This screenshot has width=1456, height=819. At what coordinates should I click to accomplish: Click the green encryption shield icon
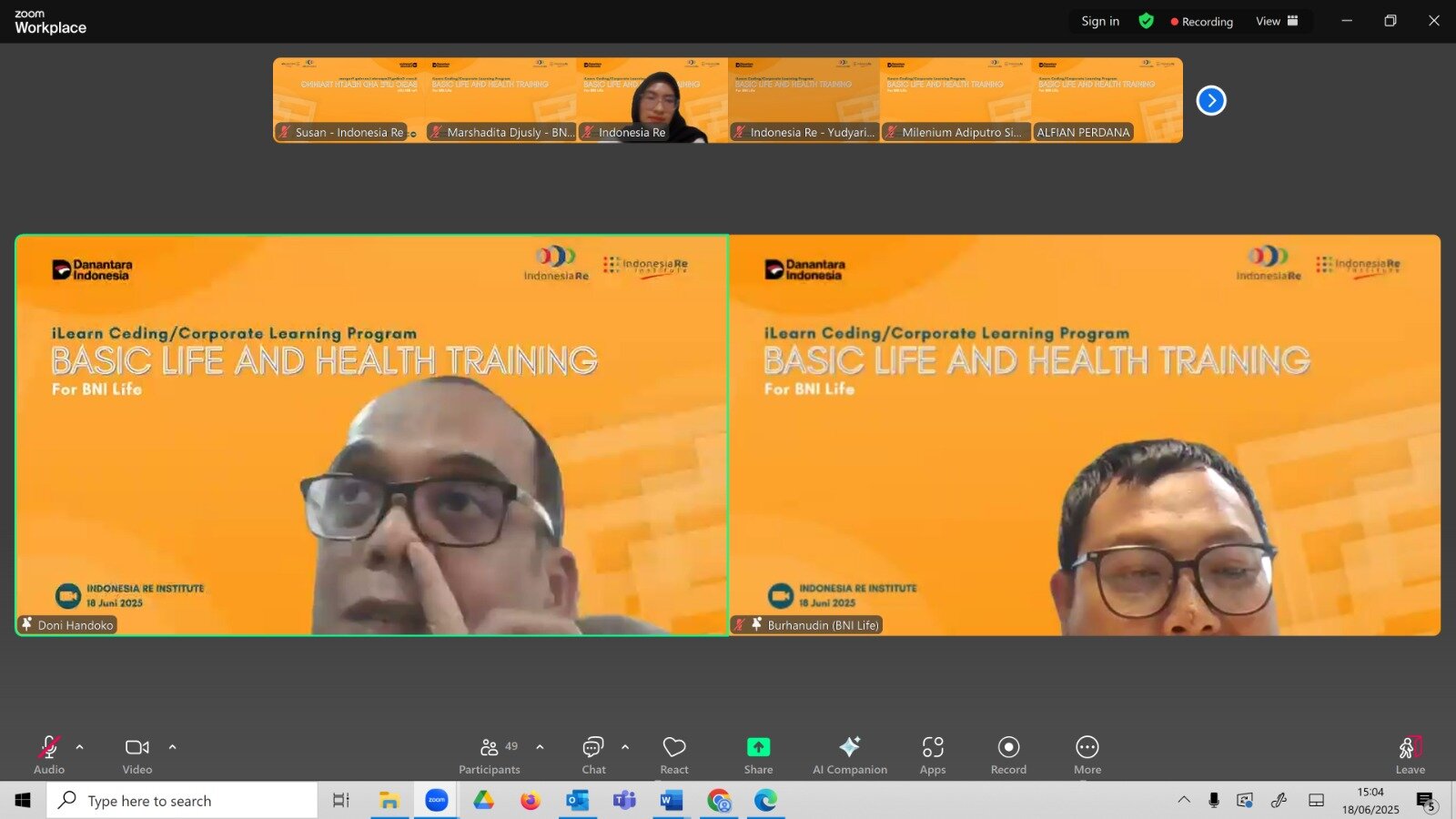pyautogui.click(x=1147, y=21)
